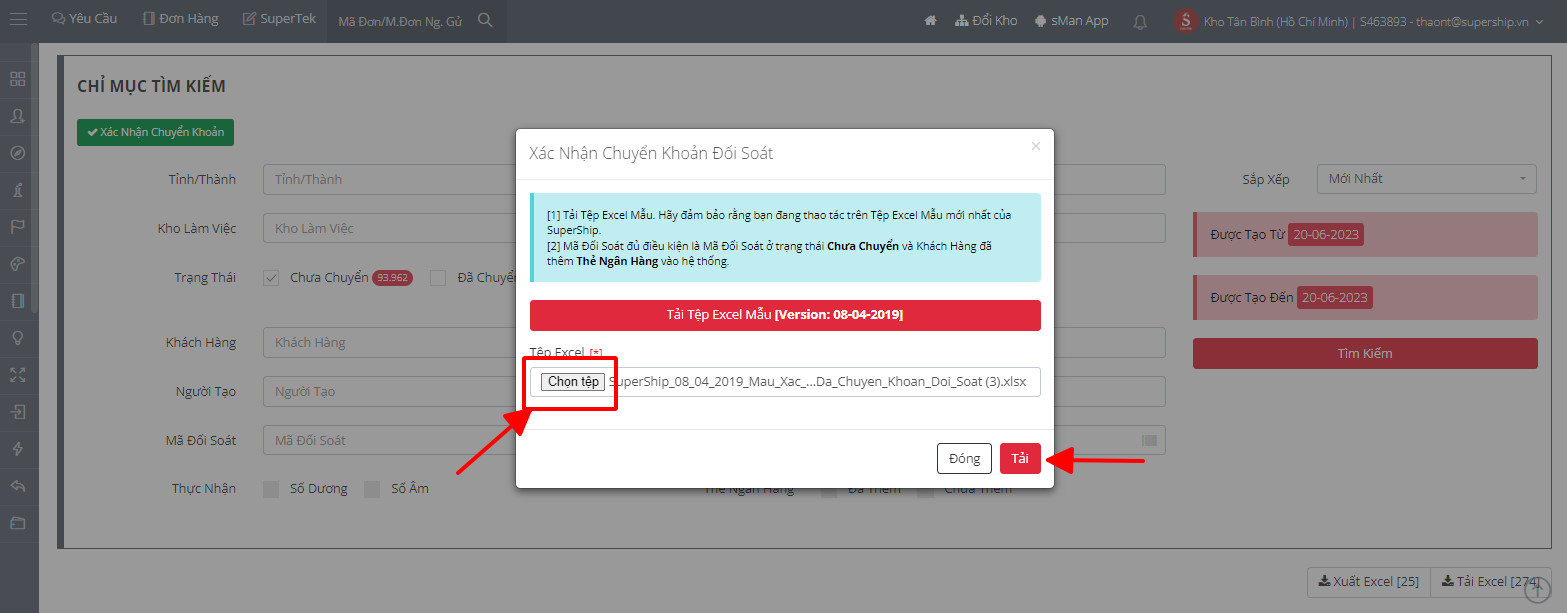Click the sign-in arrow sidebar icon

click(18, 412)
